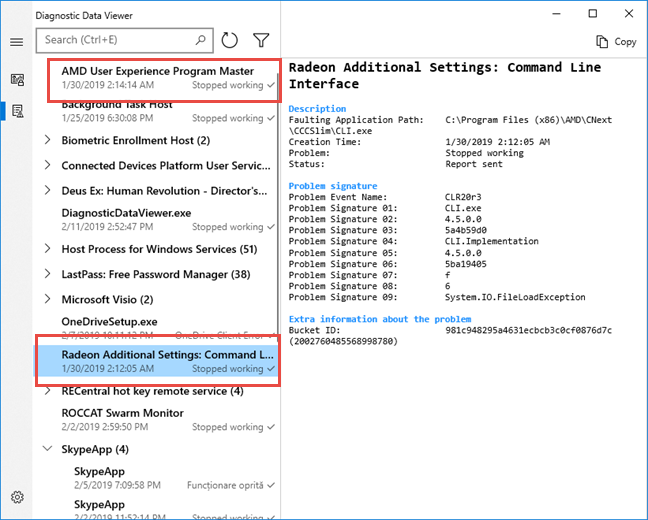
Task: Expand LastPass: Free Password Manager group
Action: pos(48,274)
